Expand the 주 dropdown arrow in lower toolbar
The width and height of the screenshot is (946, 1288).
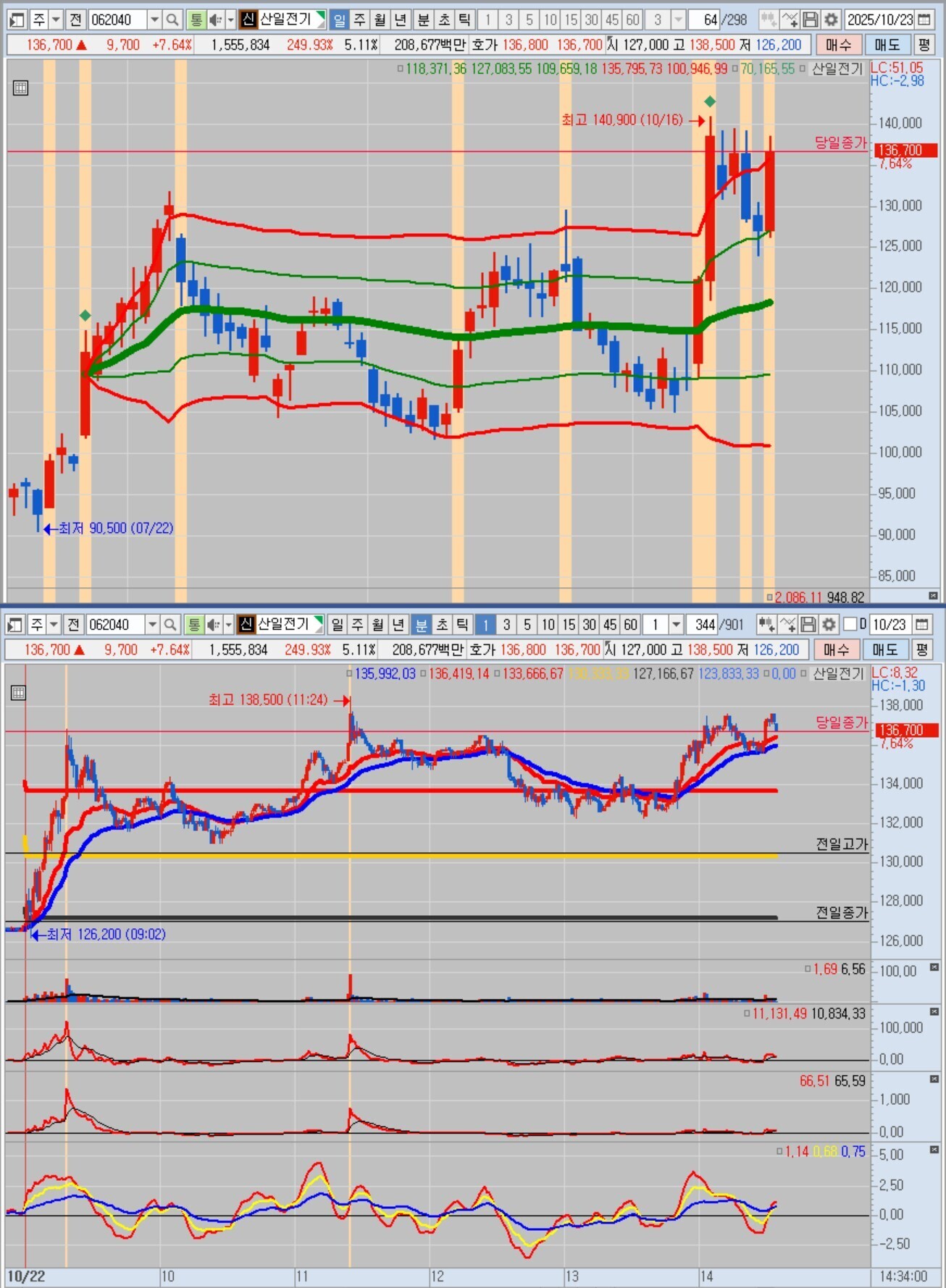tap(53, 624)
